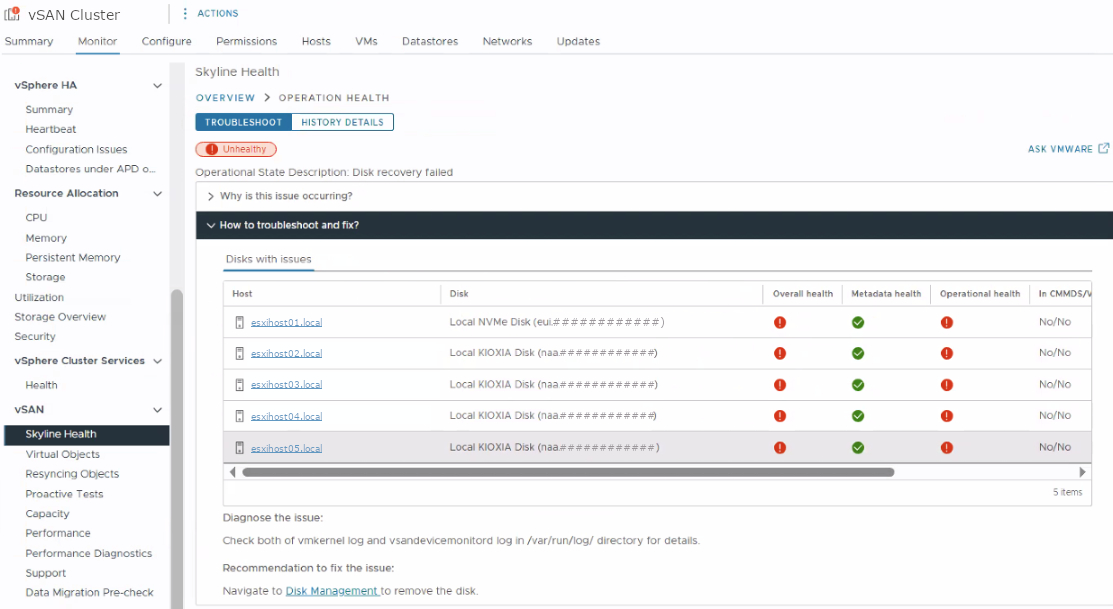The image size is (1113, 609).
Task: Open the Permissions tab
Action: 246,41
